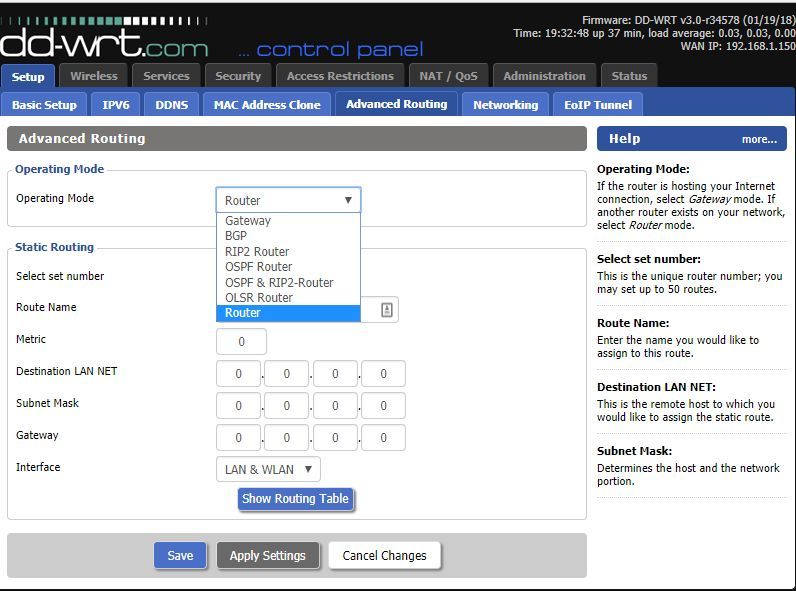The image size is (796, 591).
Task: Open the NAT / QoS tab
Action: [x=448, y=76]
